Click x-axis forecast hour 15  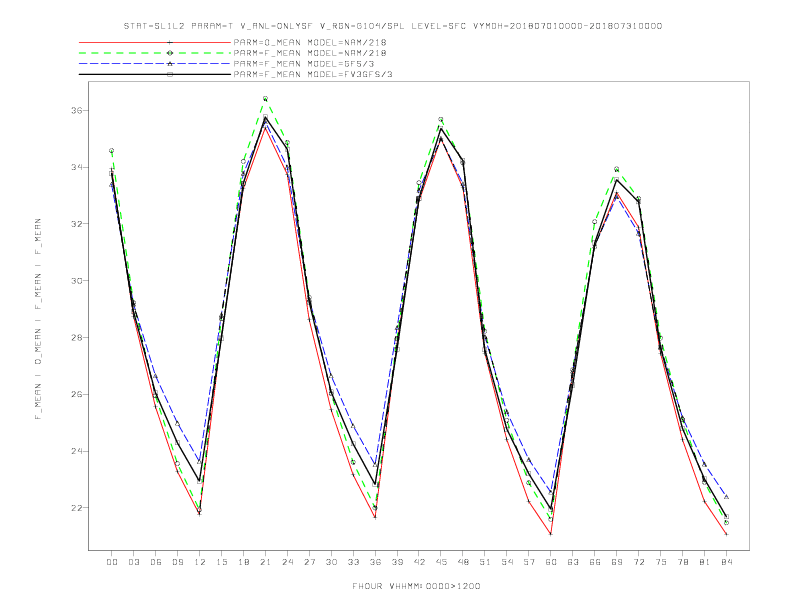(x=221, y=562)
